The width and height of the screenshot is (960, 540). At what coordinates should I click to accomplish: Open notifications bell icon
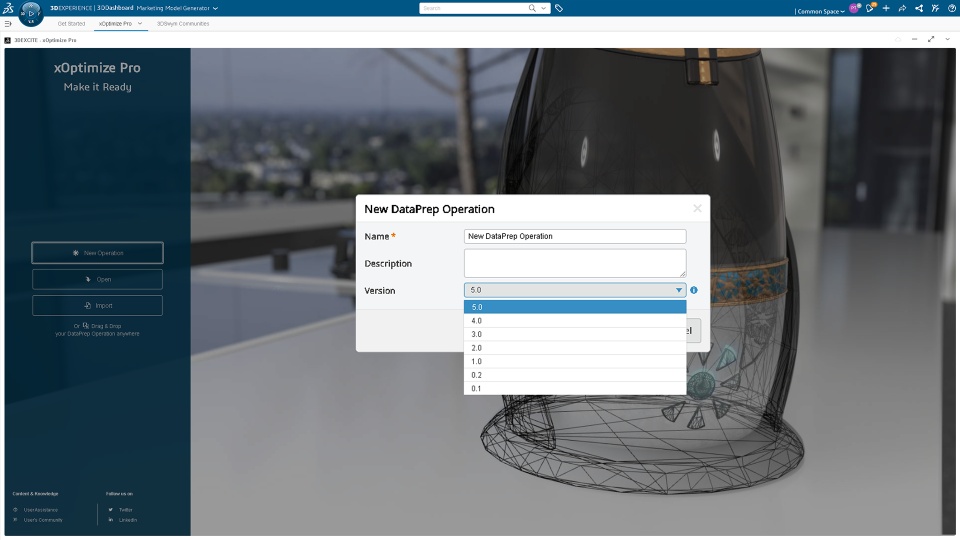[870, 8]
